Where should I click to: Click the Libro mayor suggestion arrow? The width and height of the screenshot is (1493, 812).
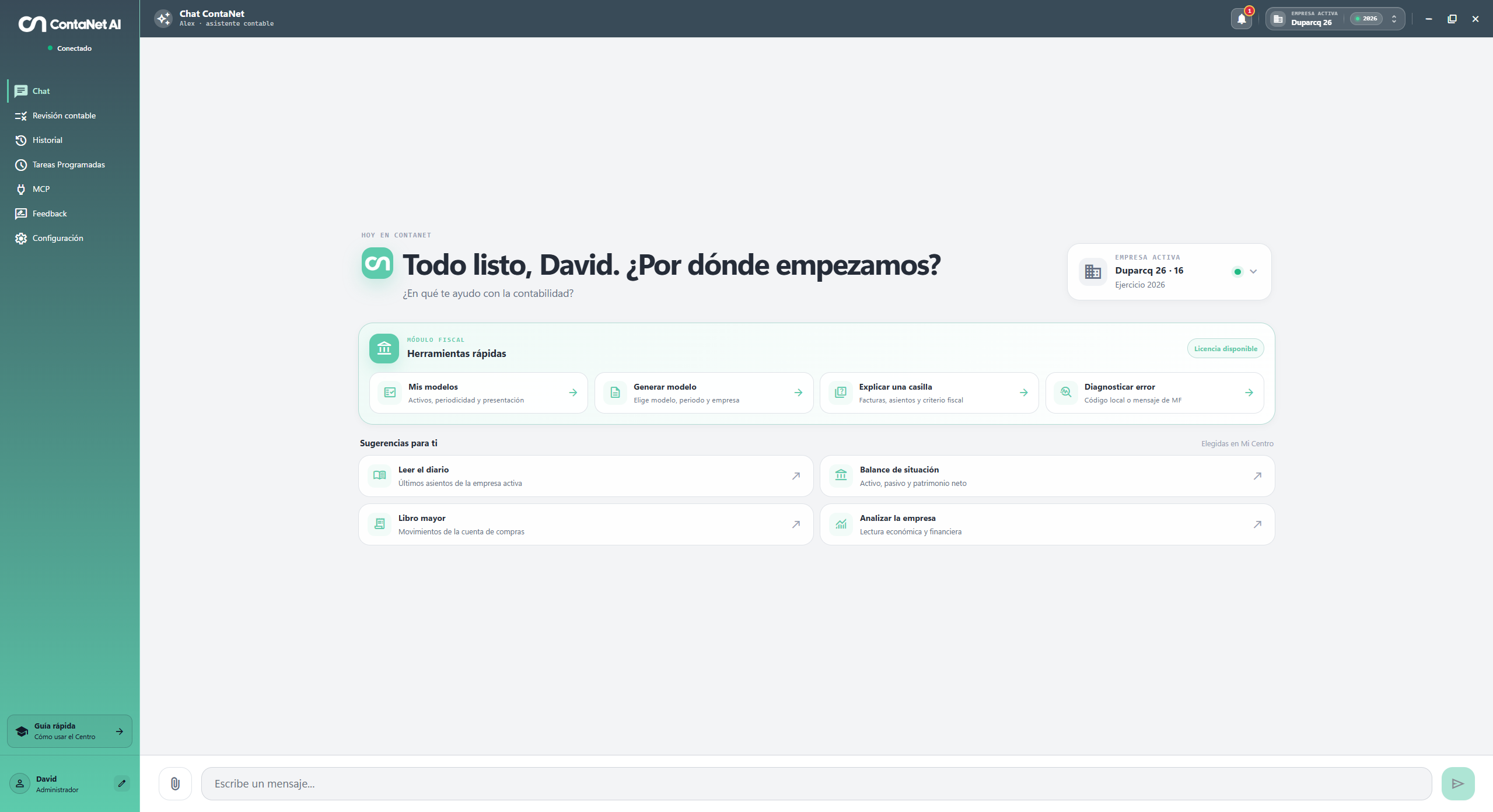796,524
